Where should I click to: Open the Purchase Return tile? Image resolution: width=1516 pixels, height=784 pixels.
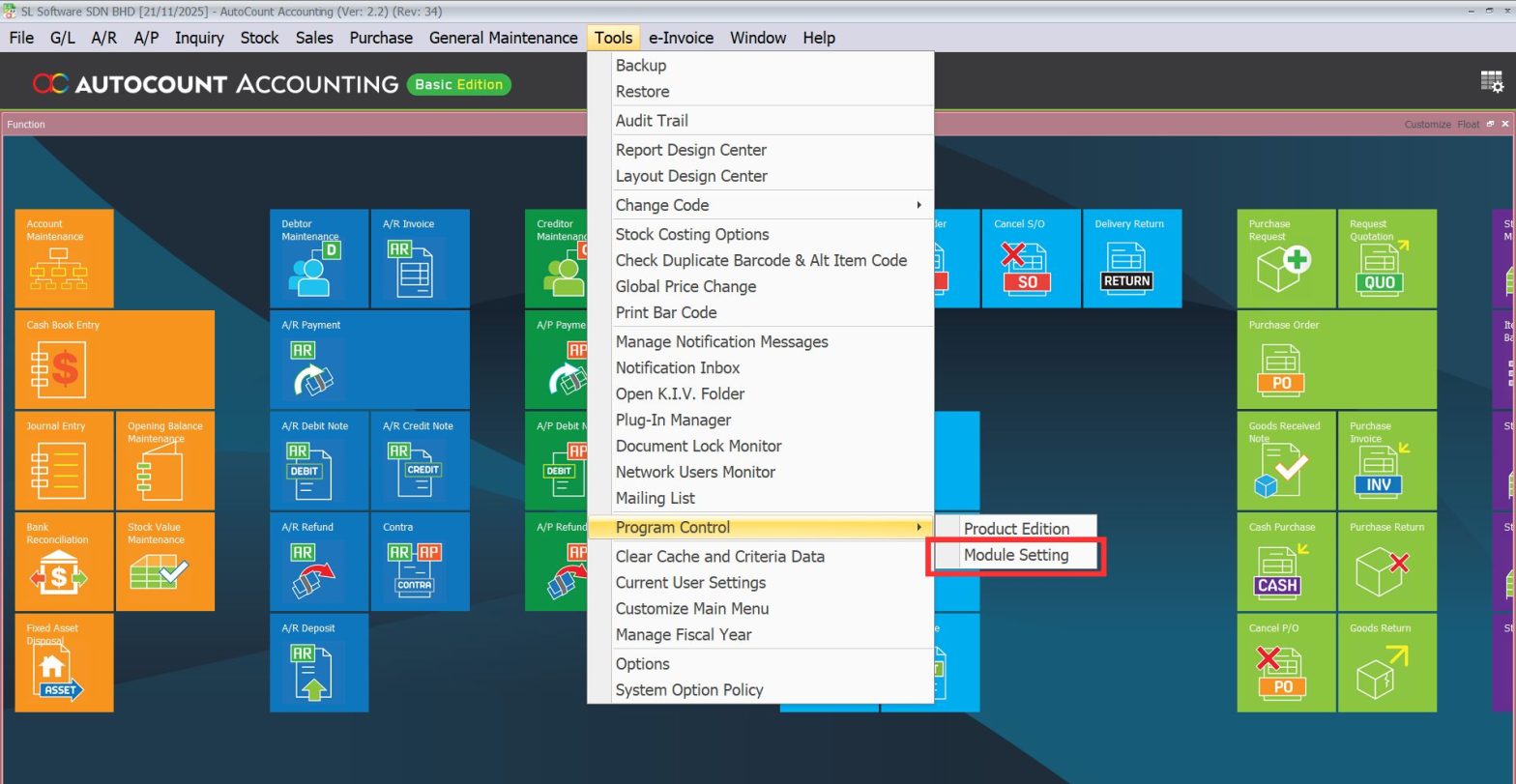pos(1387,562)
